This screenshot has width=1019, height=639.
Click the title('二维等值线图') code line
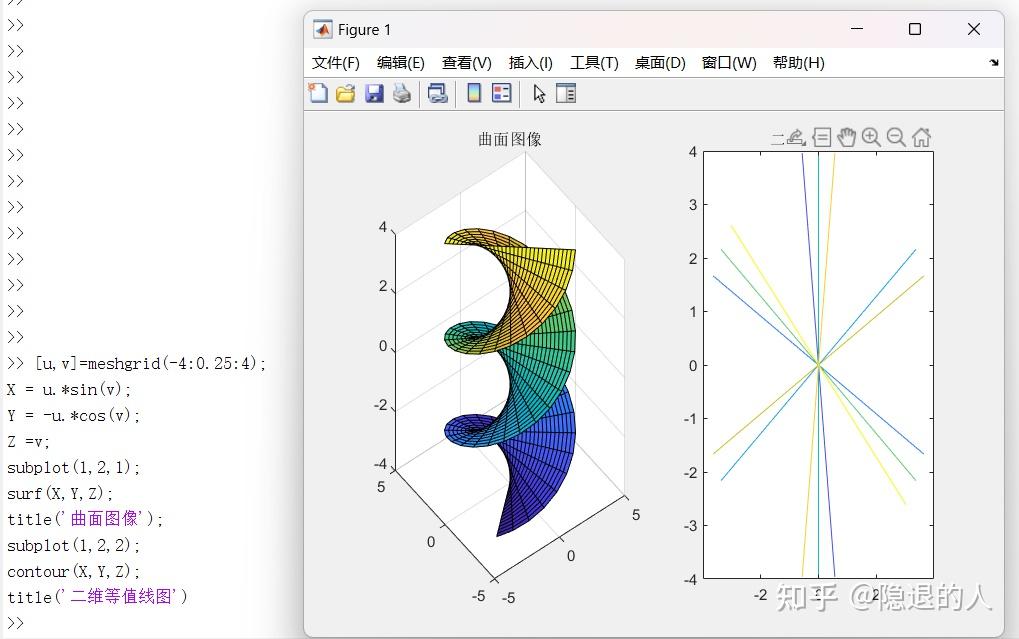[97, 597]
